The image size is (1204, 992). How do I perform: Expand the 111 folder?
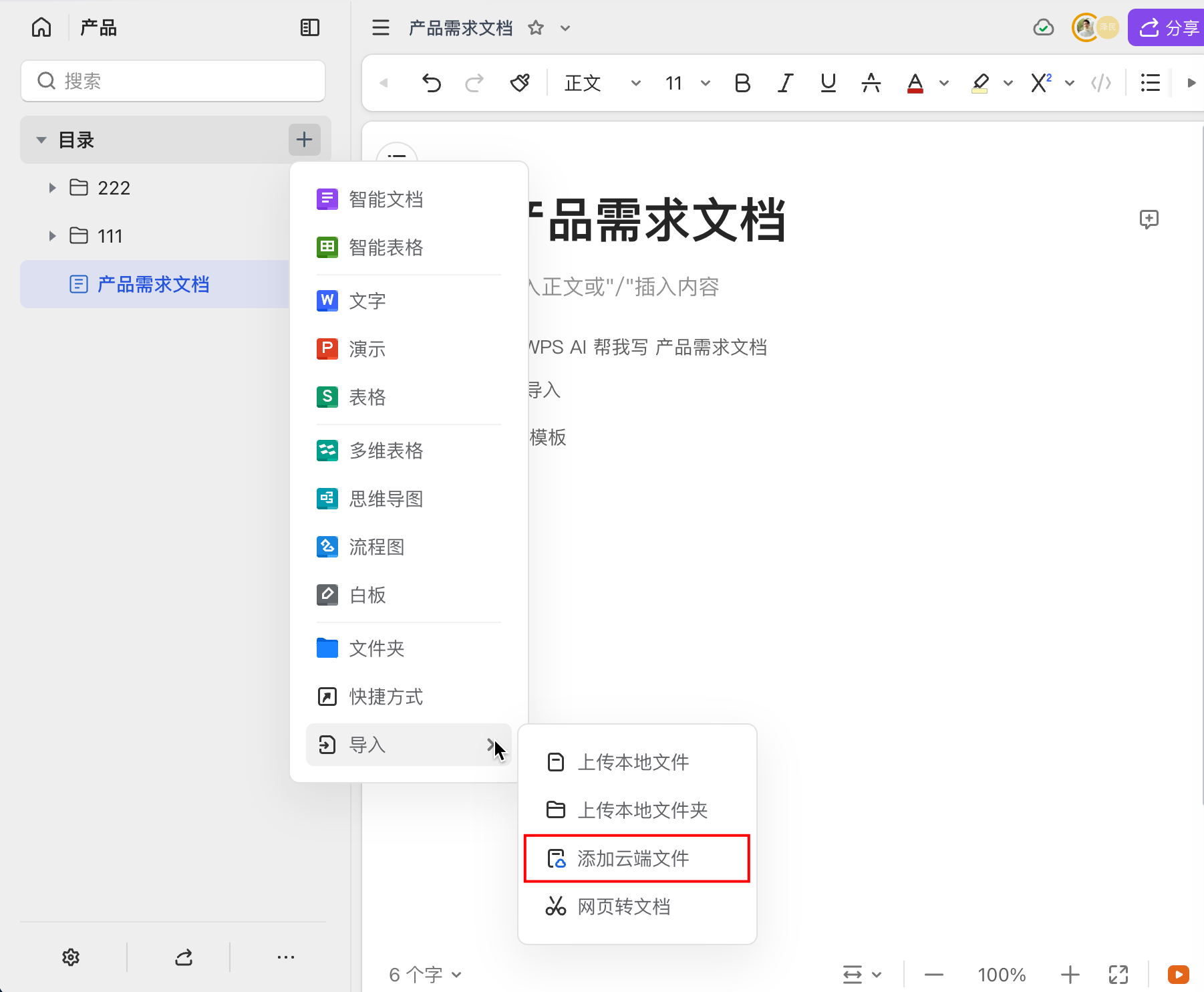52,236
